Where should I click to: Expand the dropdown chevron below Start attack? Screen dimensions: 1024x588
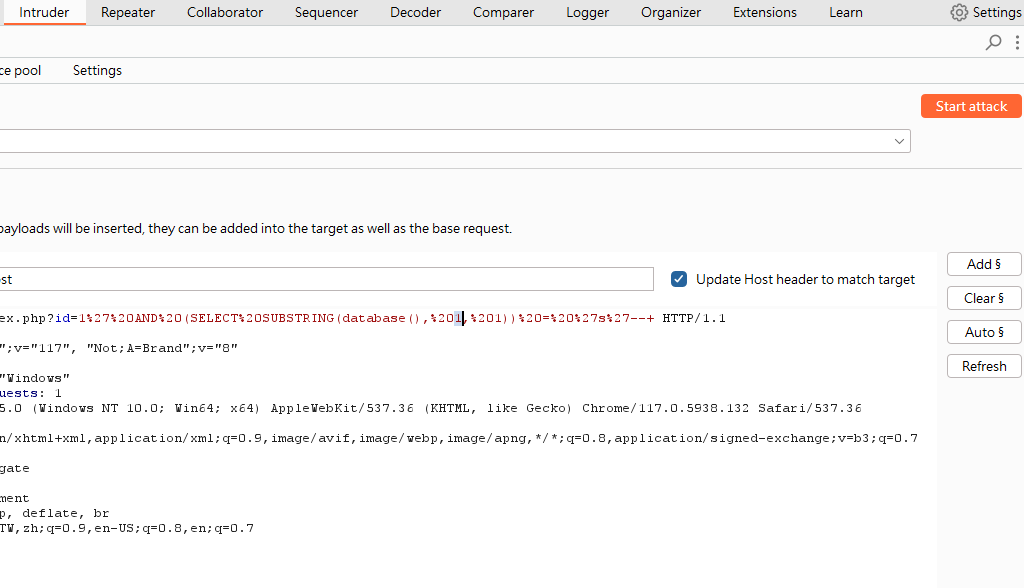click(899, 141)
